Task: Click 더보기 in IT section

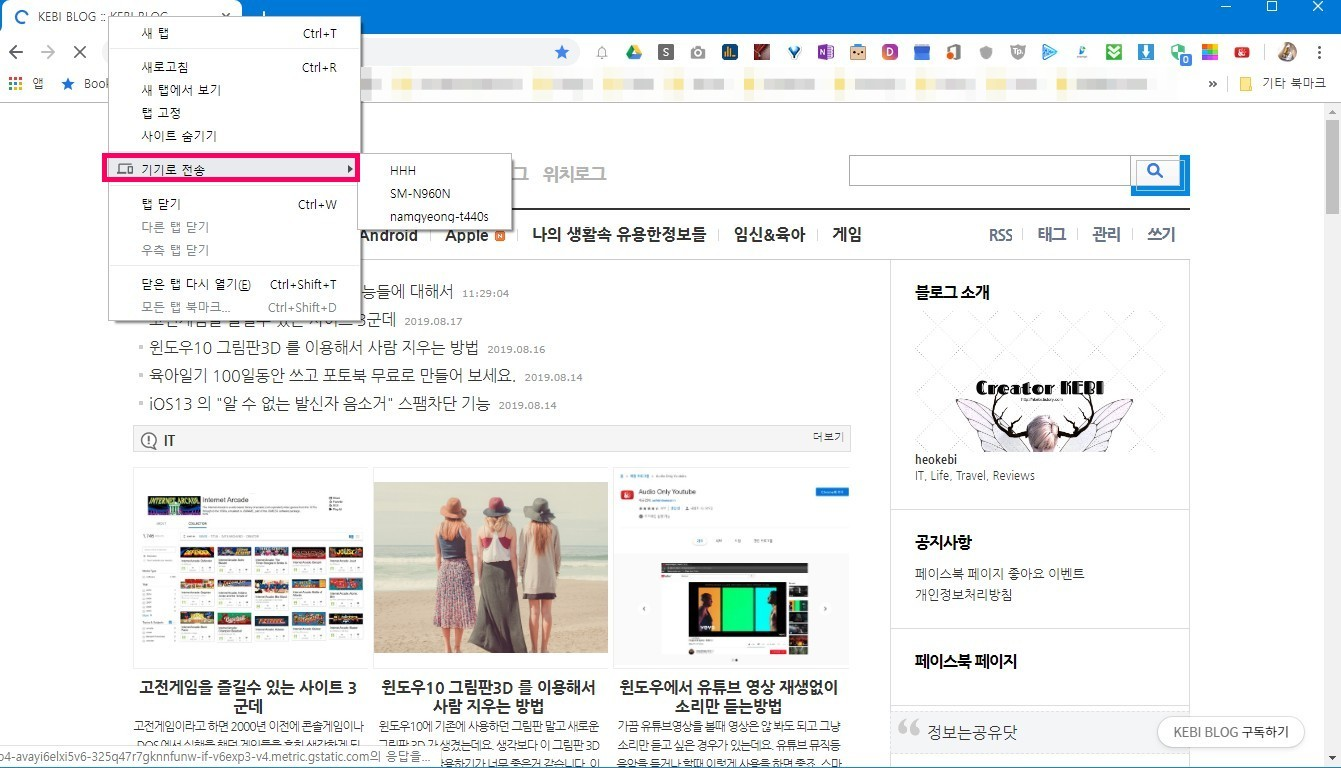Action: (828, 438)
